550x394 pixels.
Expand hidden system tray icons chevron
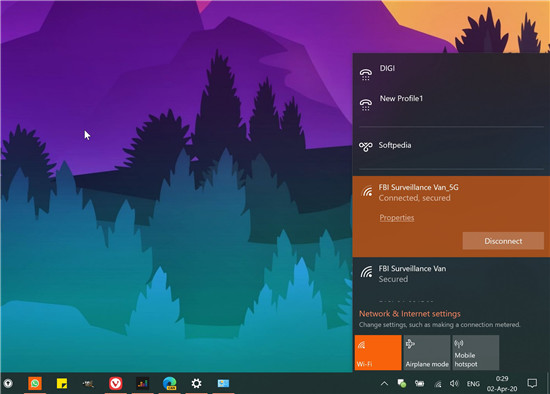[x=384, y=383]
